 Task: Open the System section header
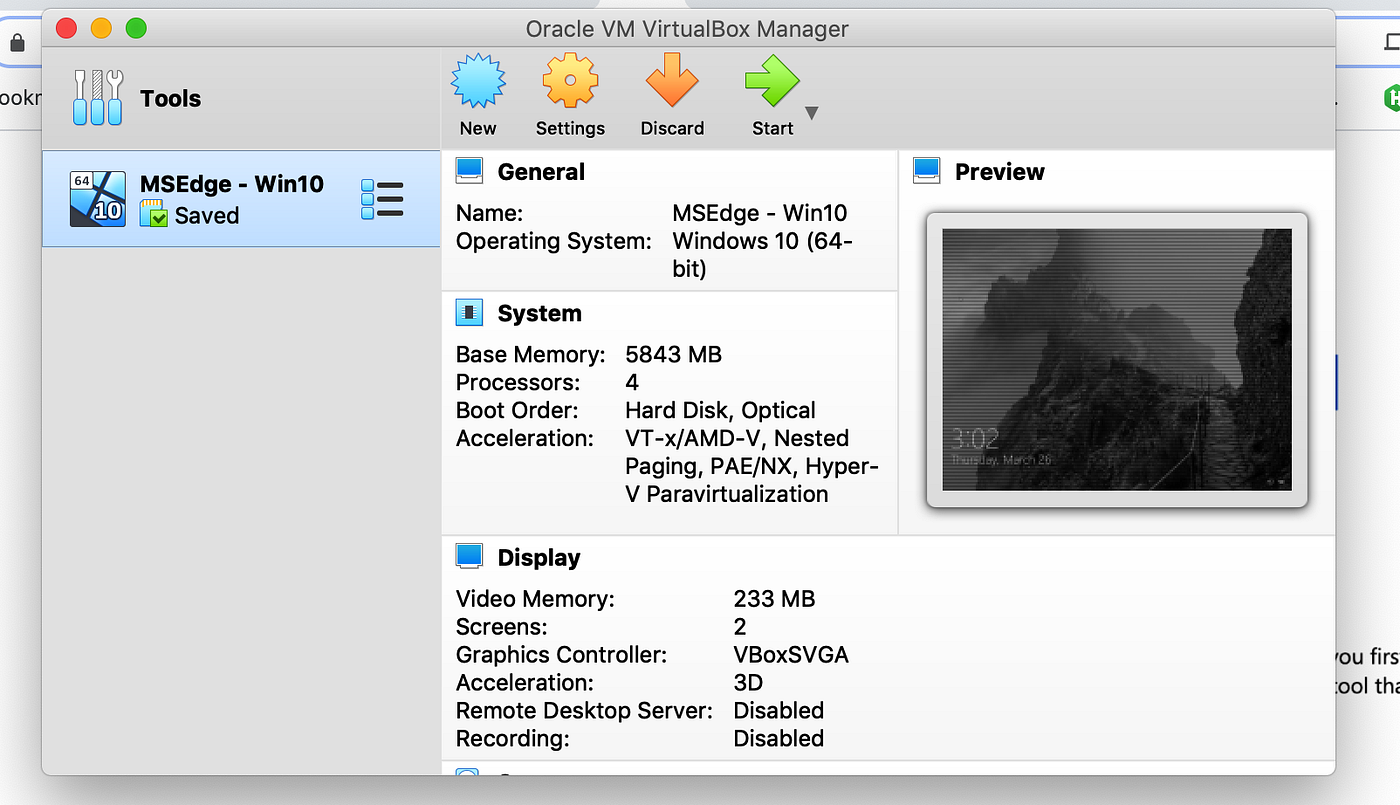(539, 314)
